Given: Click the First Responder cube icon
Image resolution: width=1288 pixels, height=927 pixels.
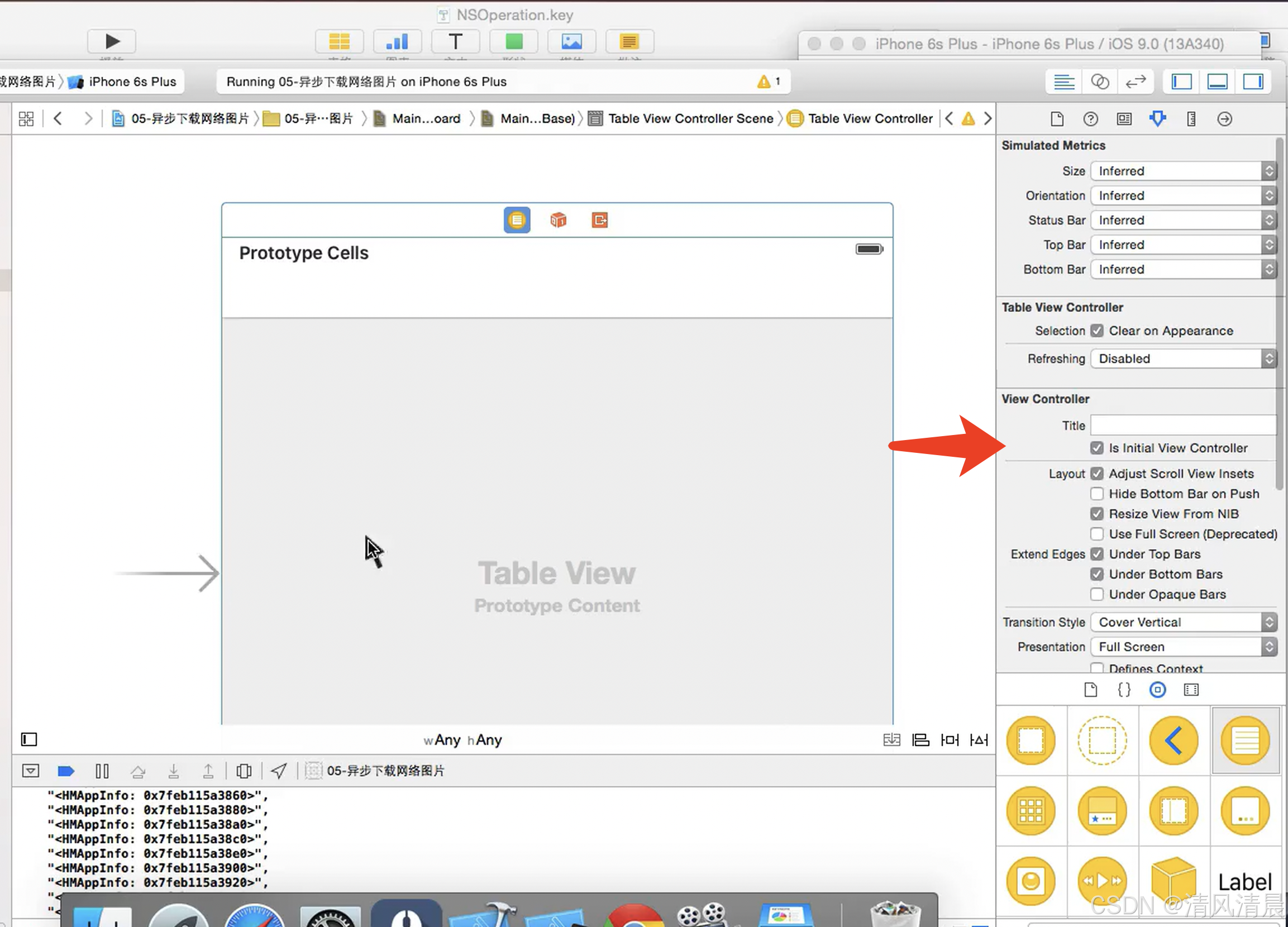Looking at the screenshot, I should coord(558,219).
